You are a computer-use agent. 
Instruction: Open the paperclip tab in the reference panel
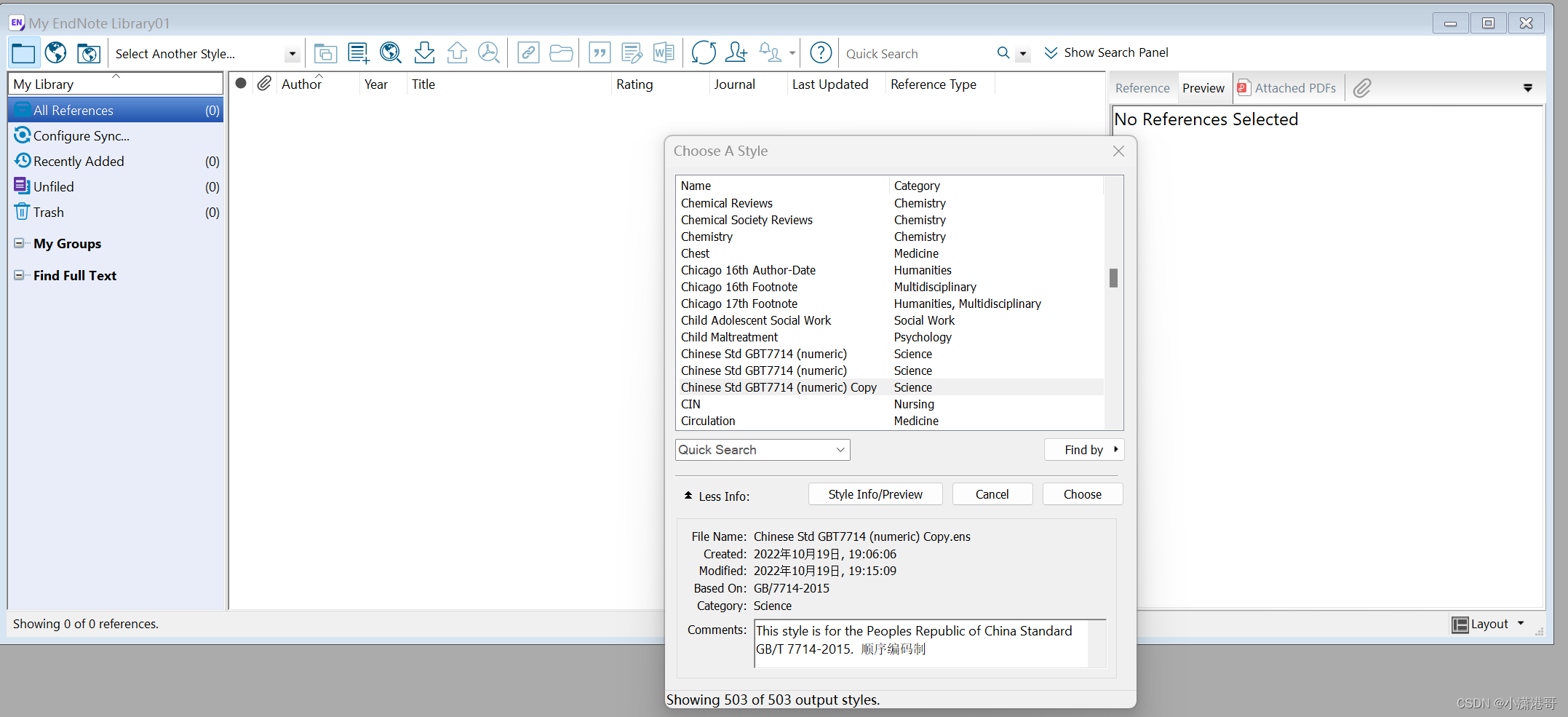pyautogui.click(x=1362, y=88)
